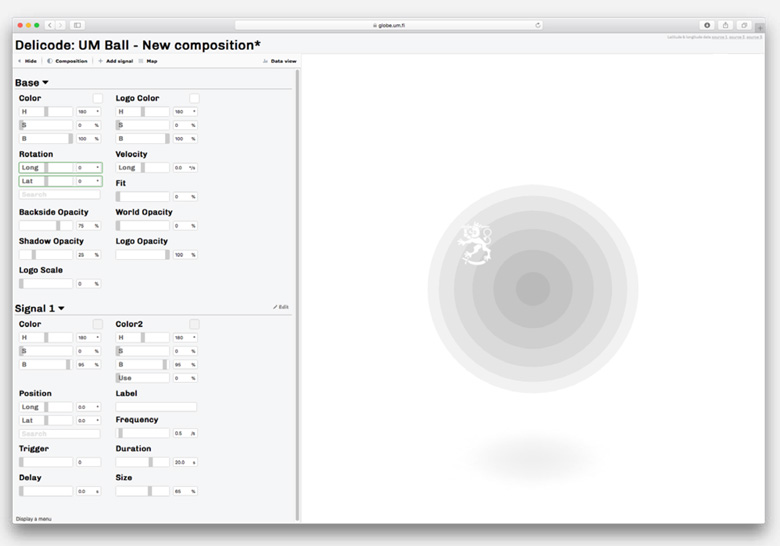Image resolution: width=780 pixels, height=546 pixels.
Task: Open the Data view
Action: click(x=283, y=61)
